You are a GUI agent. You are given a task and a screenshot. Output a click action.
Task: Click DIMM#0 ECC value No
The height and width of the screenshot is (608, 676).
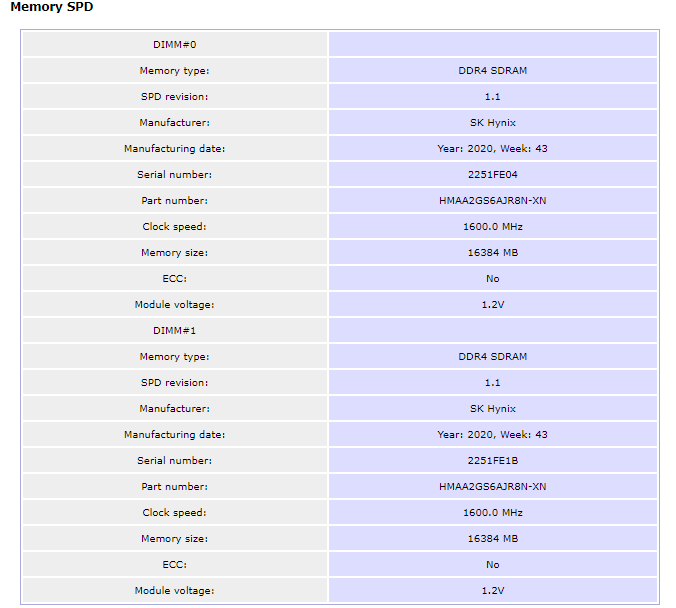point(493,279)
